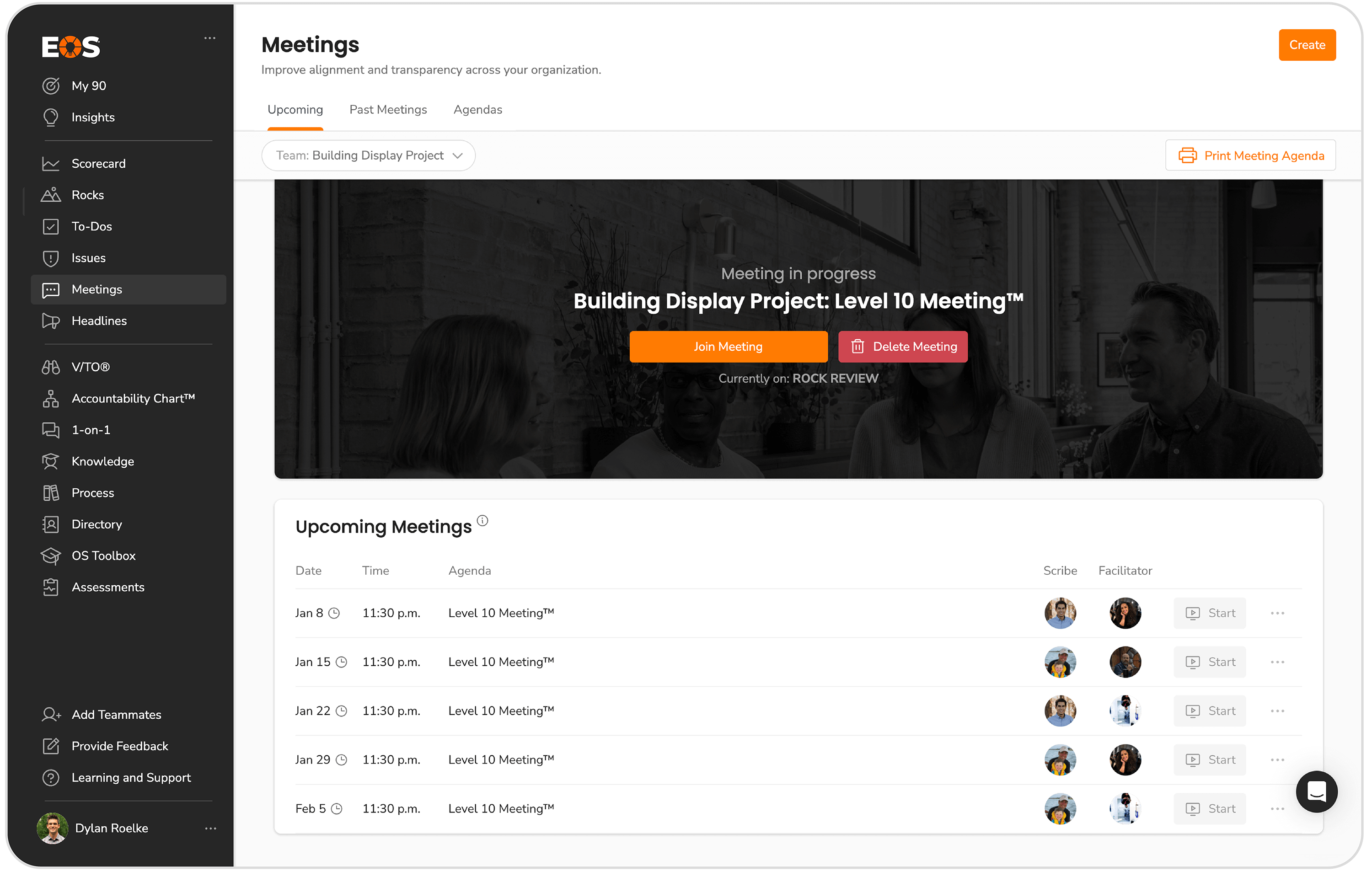The image size is (1372, 871).
Task: Click the Issues shield icon
Action: [51, 258]
